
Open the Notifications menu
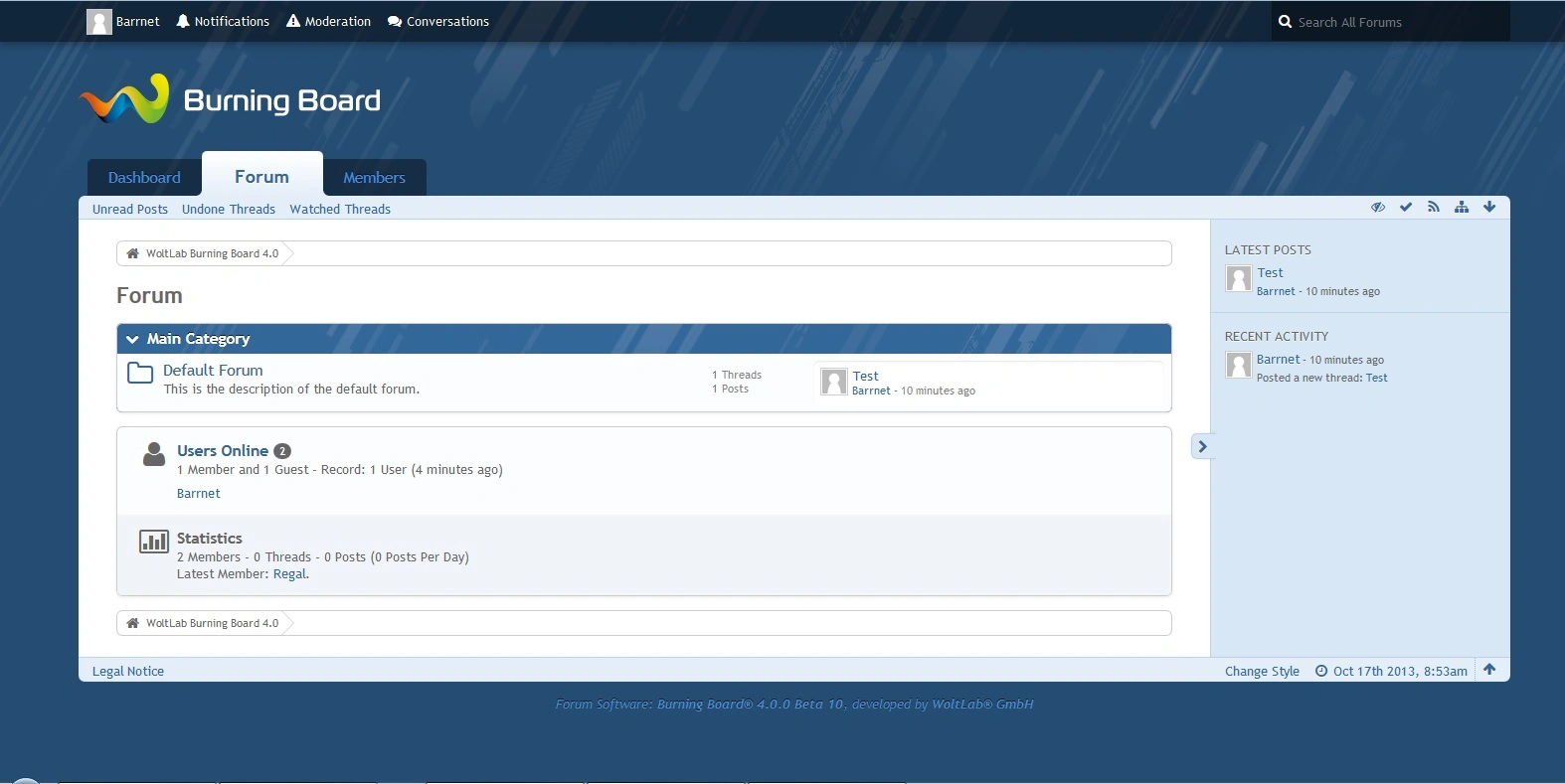click(223, 21)
